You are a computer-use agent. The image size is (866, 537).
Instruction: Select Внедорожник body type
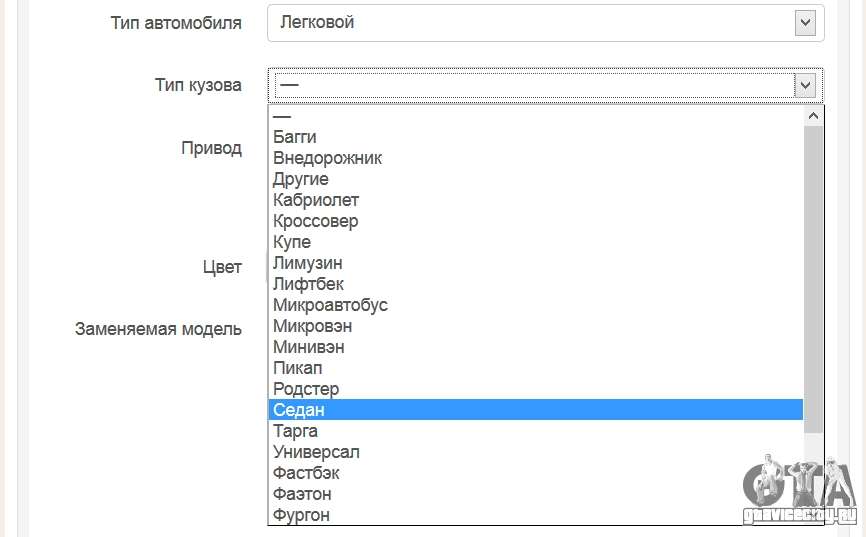[x=535, y=158]
